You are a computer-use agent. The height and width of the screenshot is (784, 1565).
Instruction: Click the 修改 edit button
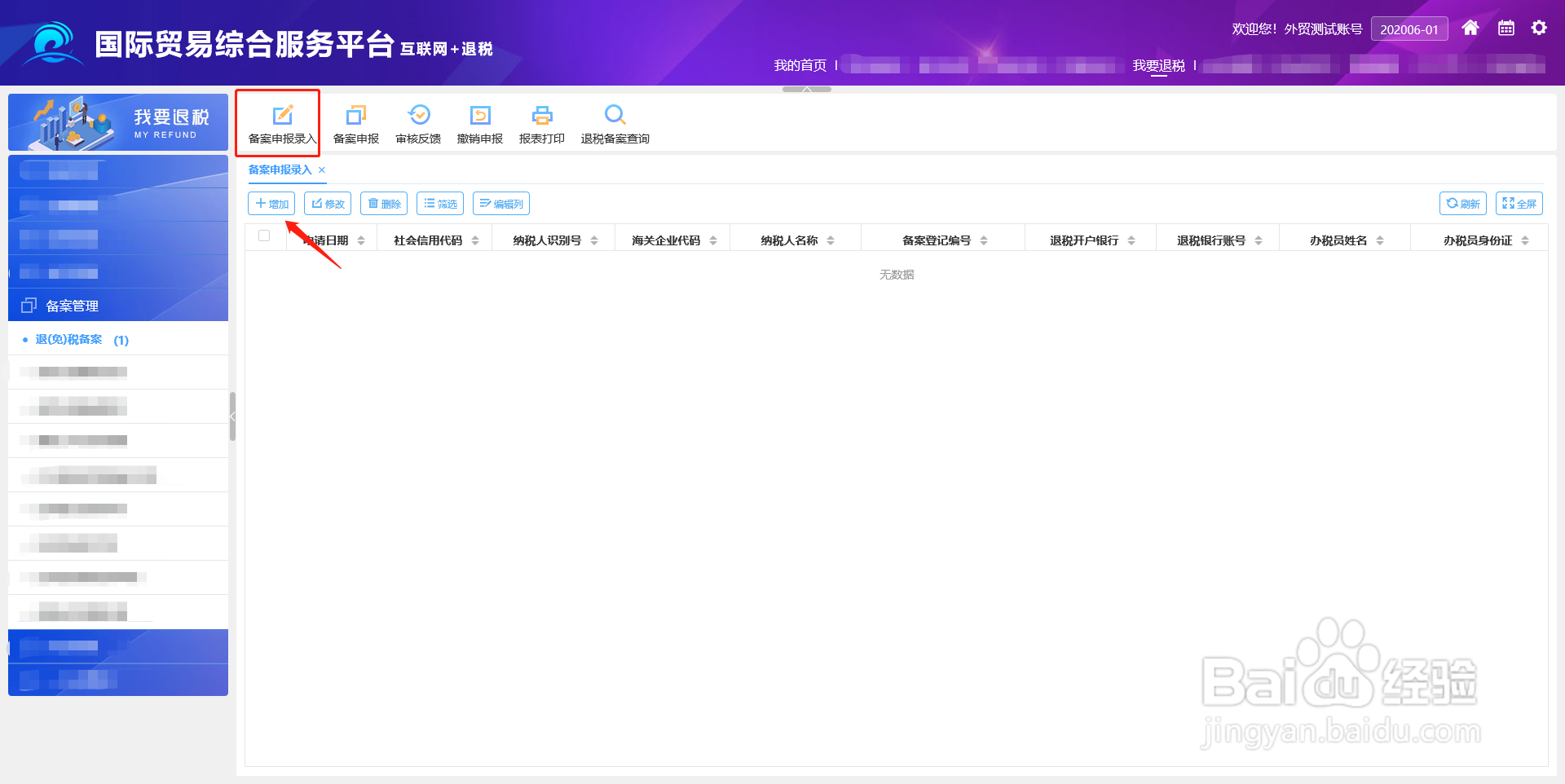[328, 204]
